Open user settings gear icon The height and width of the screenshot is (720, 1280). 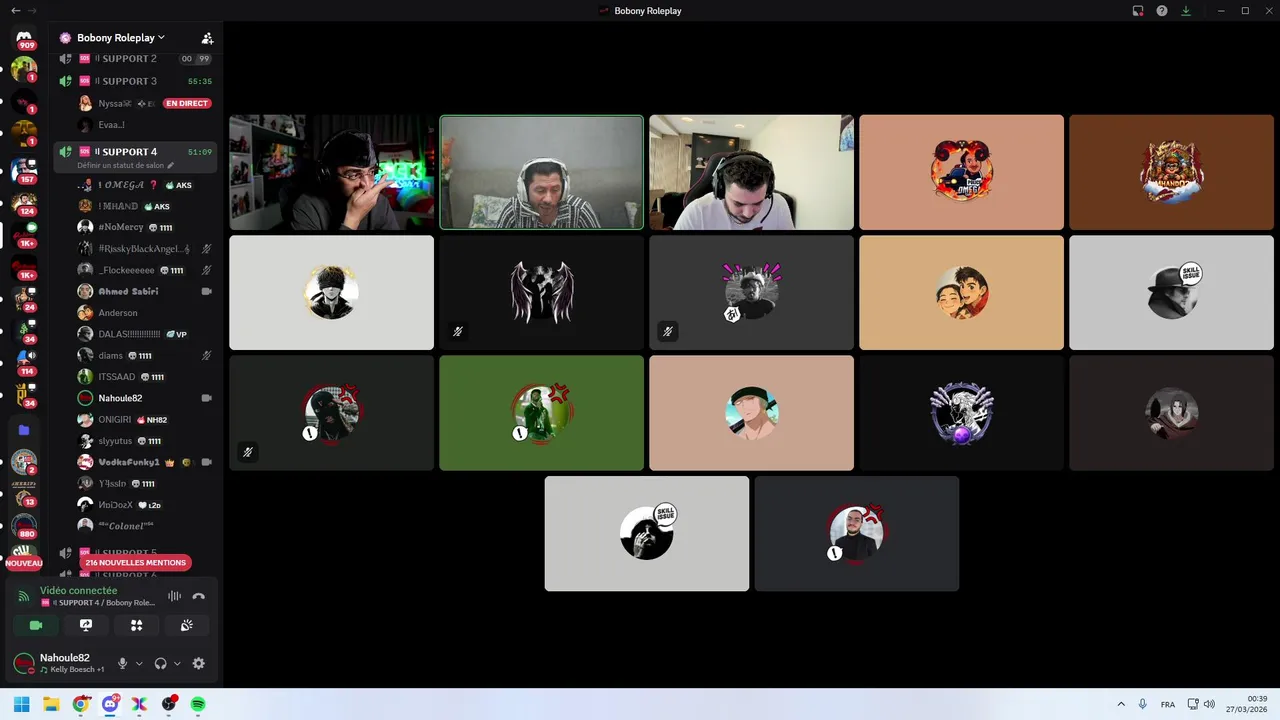[x=198, y=663]
